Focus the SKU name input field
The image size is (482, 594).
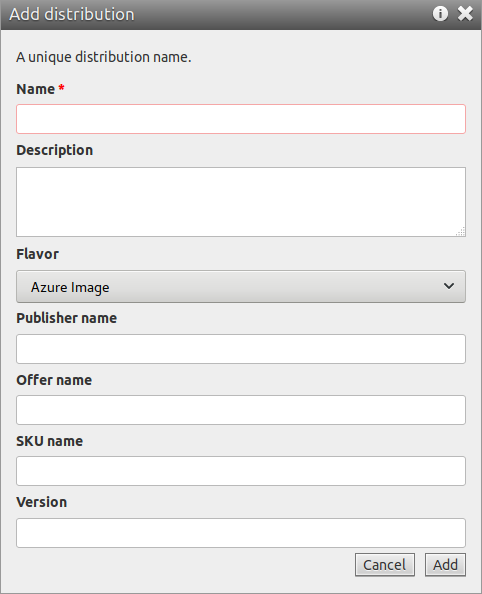coord(241,471)
